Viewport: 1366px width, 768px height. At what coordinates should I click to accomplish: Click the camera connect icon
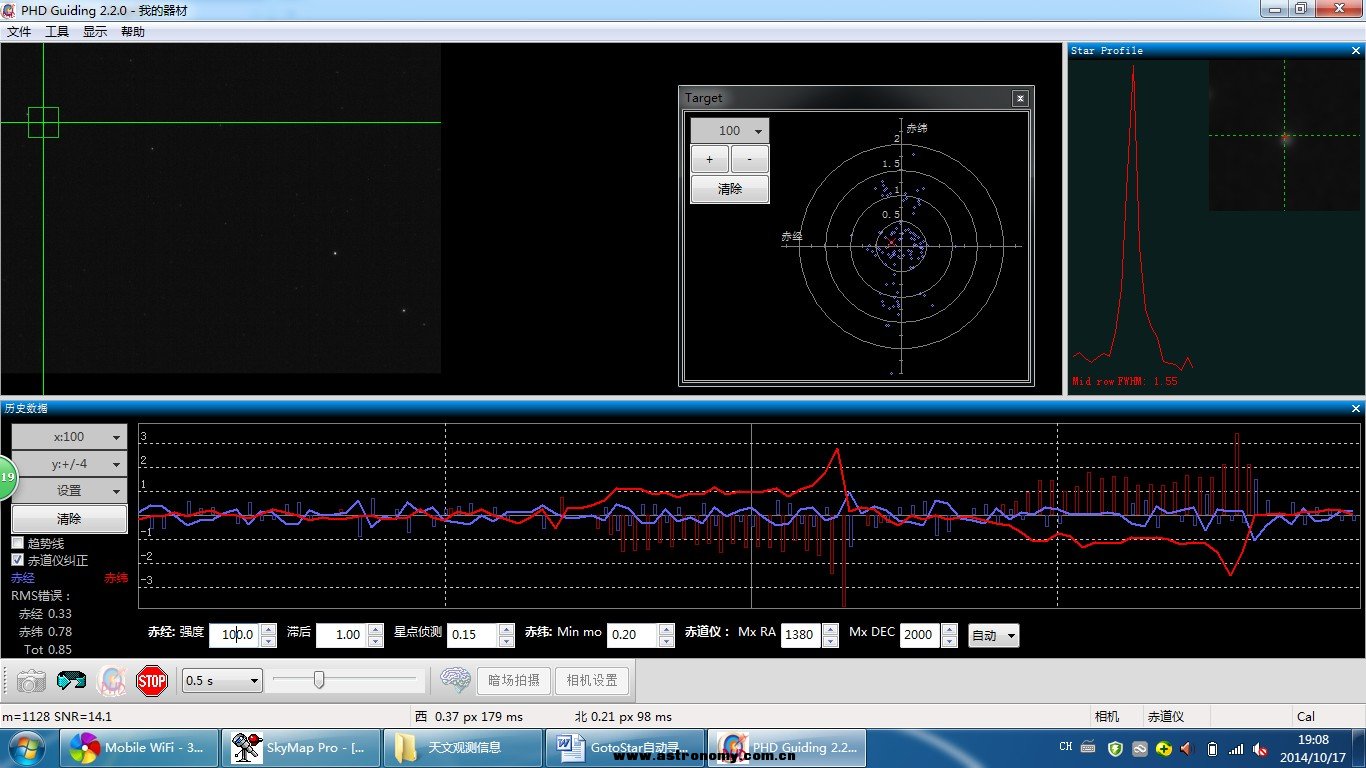(x=32, y=681)
